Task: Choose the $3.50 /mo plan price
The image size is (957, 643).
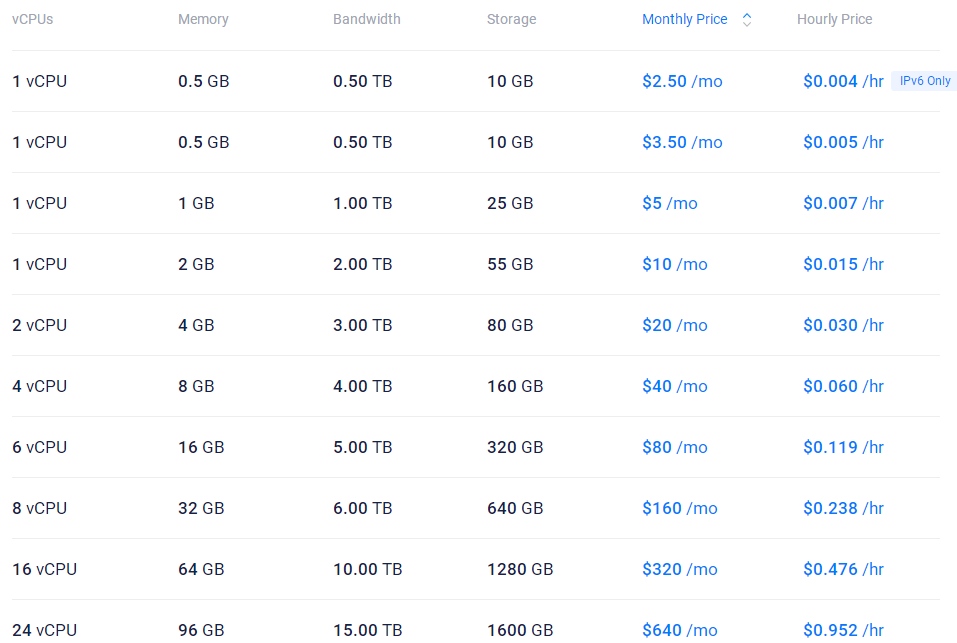Action: point(682,142)
